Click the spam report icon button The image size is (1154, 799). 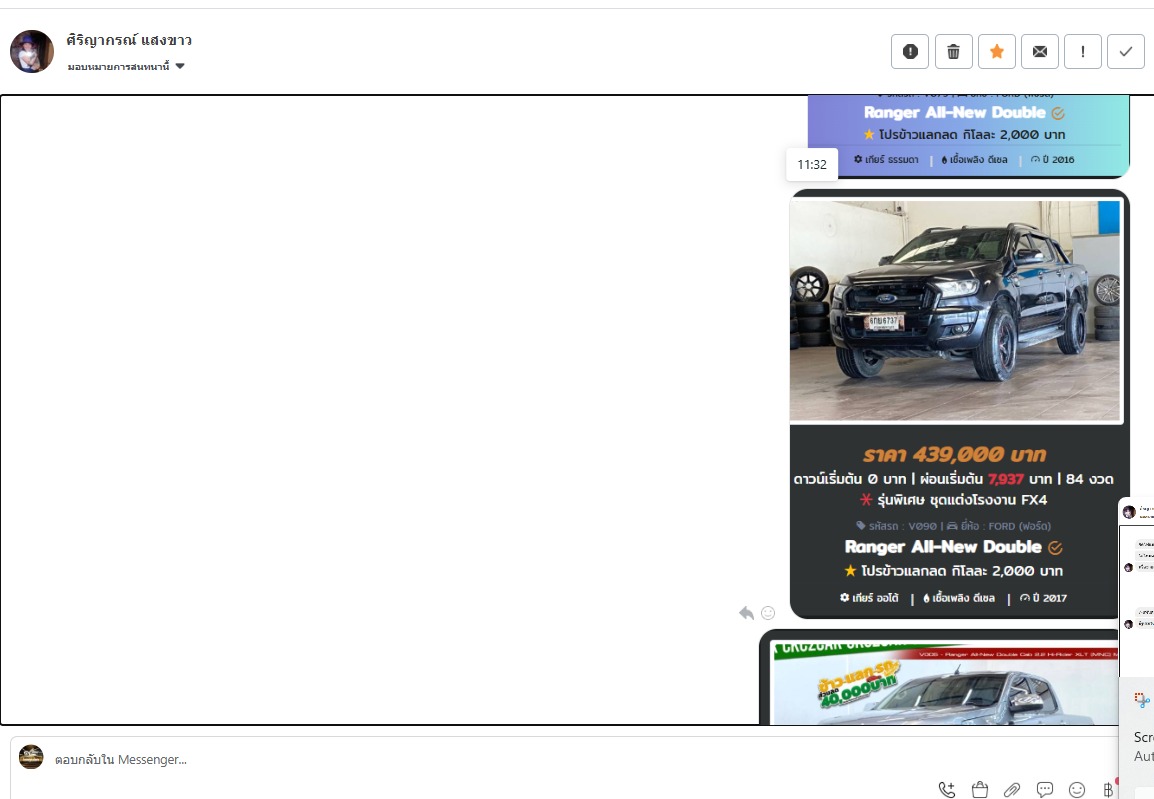(910, 52)
